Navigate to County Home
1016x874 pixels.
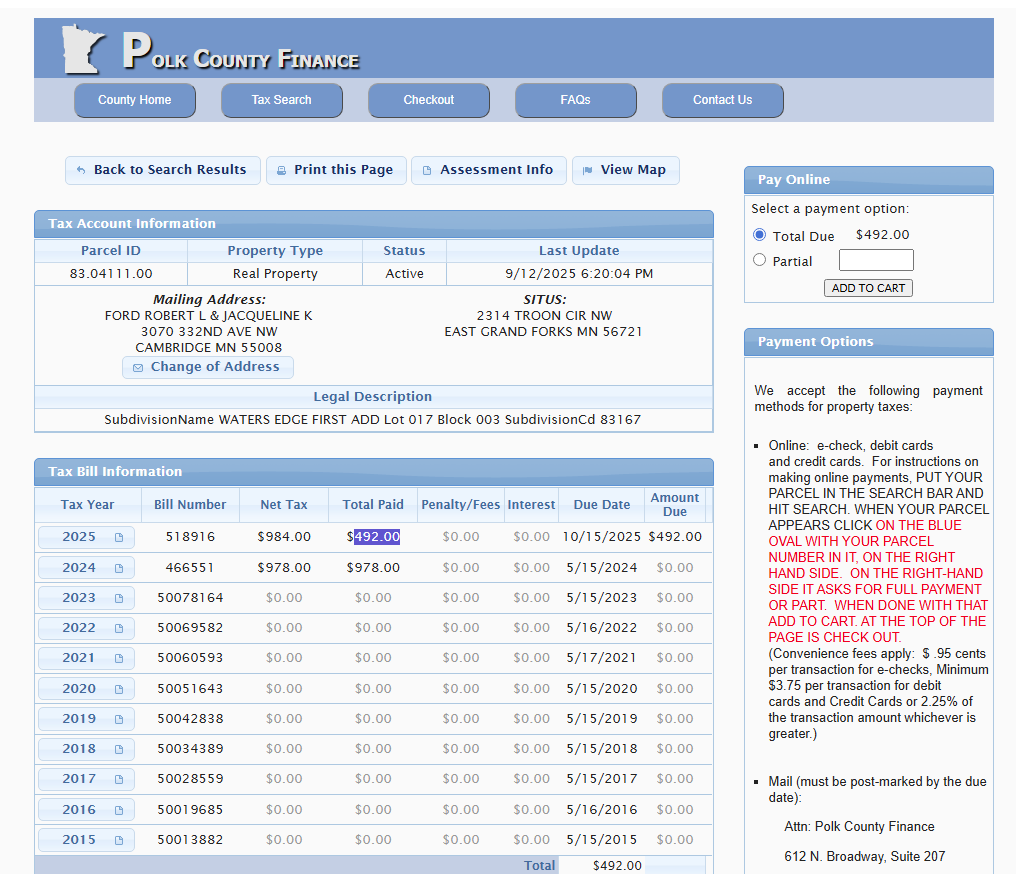point(134,100)
